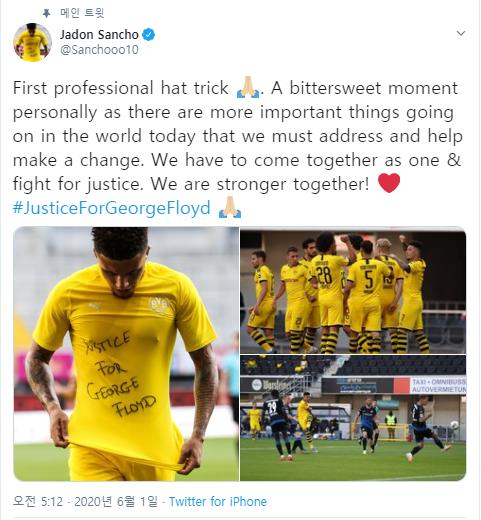
Task: Open the tweet options chevron menu
Action: tap(461, 33)
